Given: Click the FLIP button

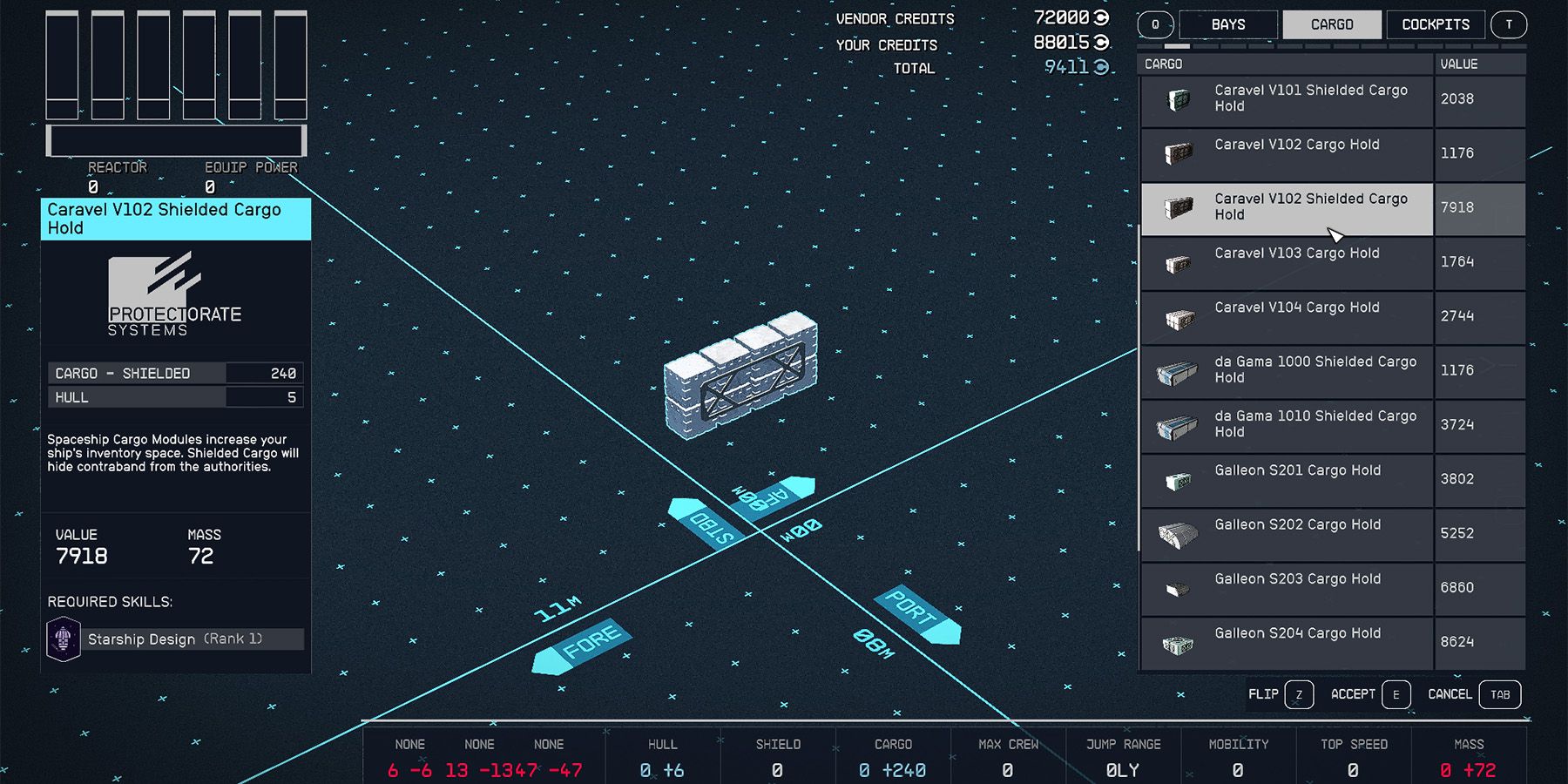Looking at the screenshot, I should point(1265,694).
